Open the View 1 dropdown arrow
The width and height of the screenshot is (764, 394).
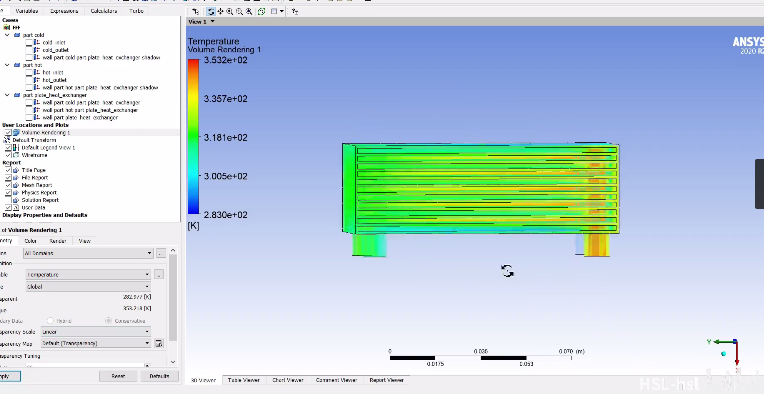click(x=212, y=21)
